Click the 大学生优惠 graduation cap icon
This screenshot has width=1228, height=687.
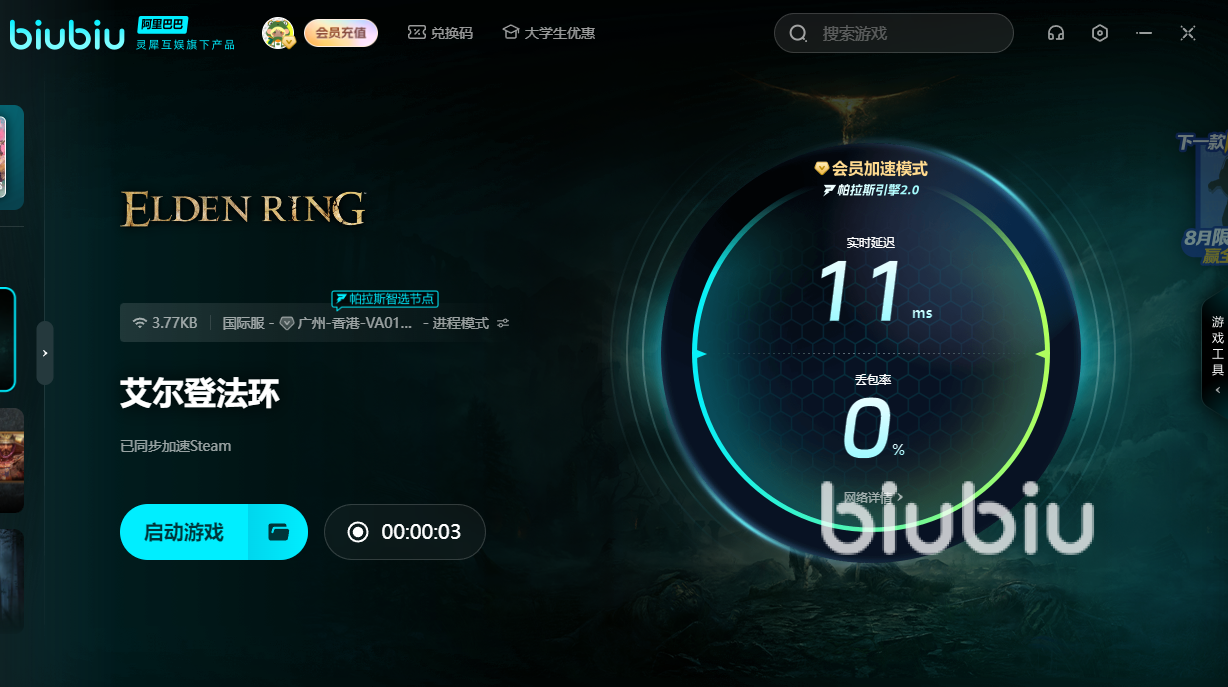pyautogui.click(x=511, y=33)
